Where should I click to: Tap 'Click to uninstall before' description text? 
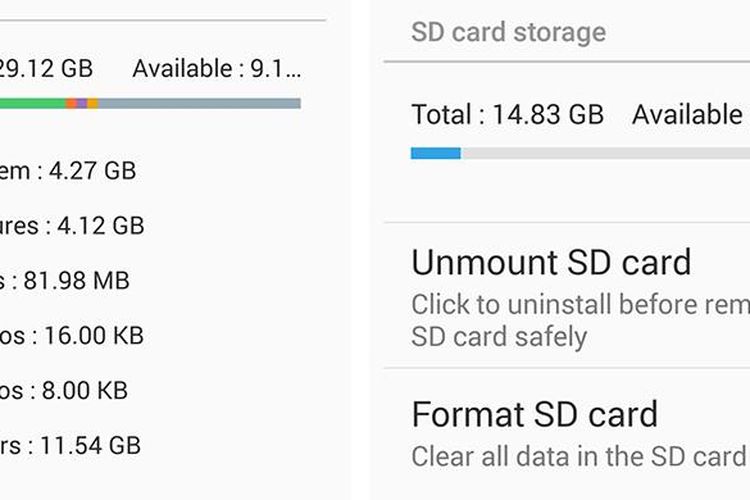(580, 304)
